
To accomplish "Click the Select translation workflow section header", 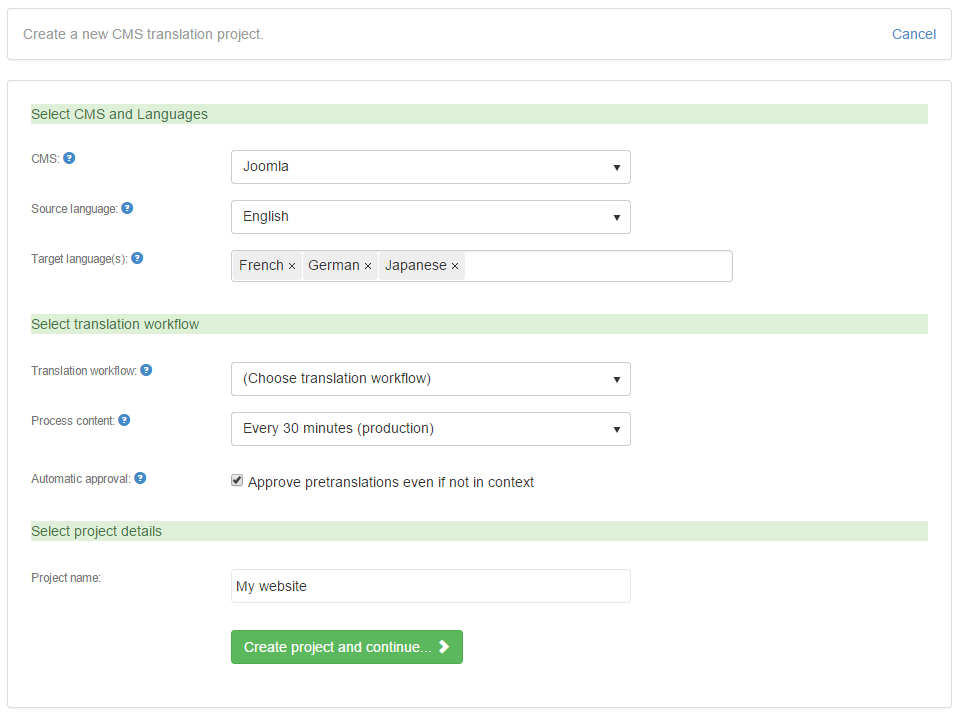I will [115, 324].
